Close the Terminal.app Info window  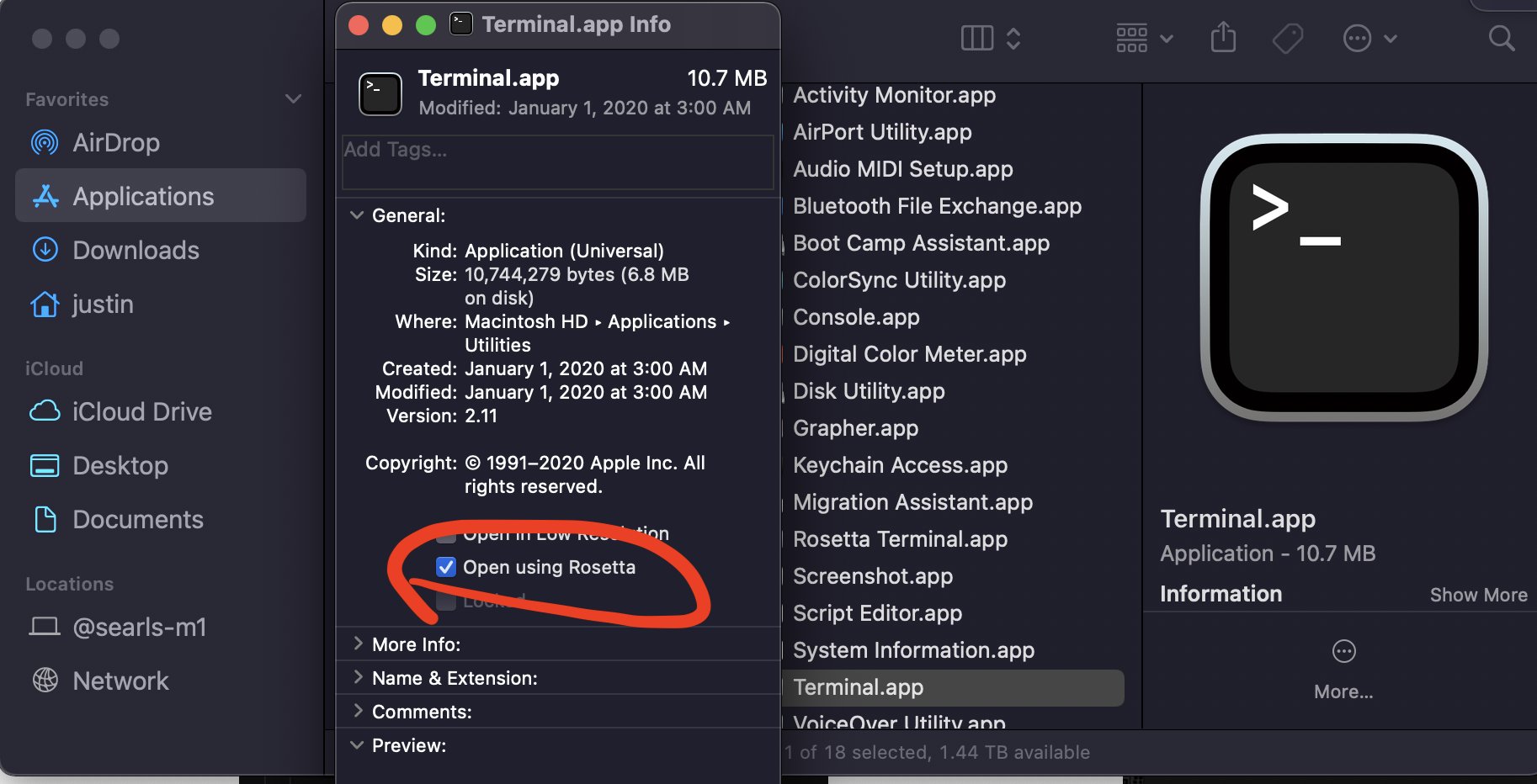coord(359,24)
